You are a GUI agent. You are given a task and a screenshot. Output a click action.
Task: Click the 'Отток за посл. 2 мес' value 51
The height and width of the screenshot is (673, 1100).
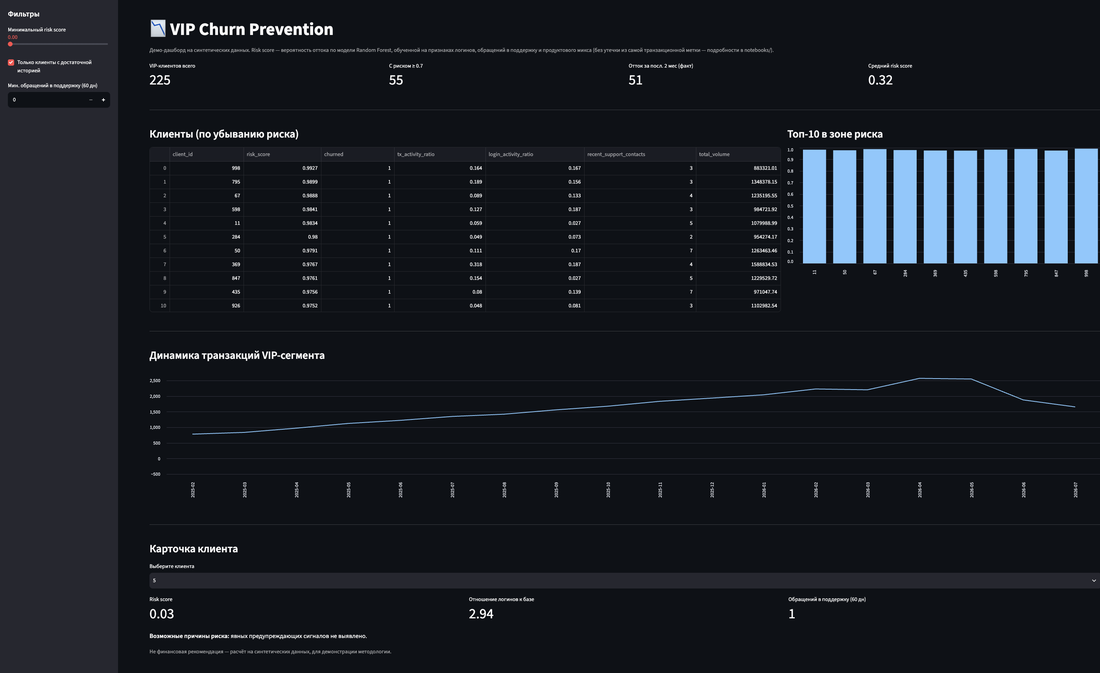coord(636,80)
